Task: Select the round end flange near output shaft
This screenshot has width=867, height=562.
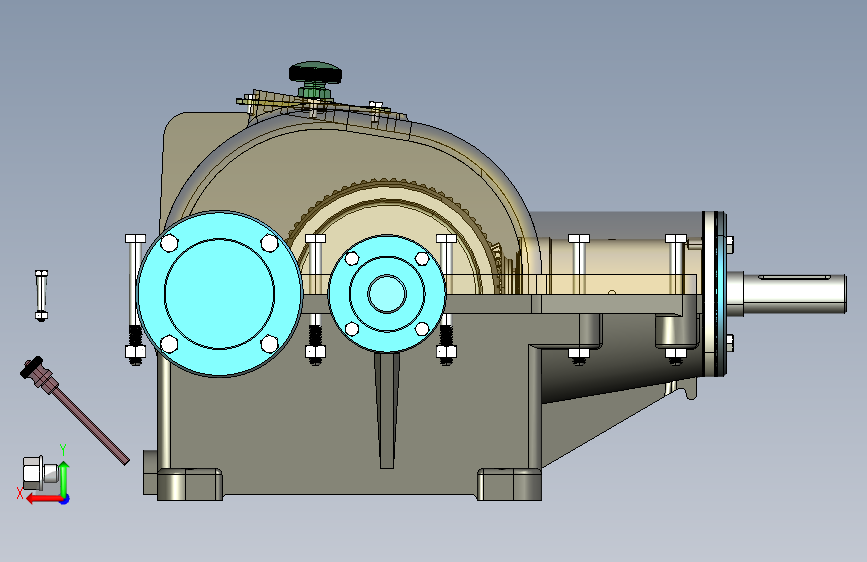Action: tap(714, 294)
